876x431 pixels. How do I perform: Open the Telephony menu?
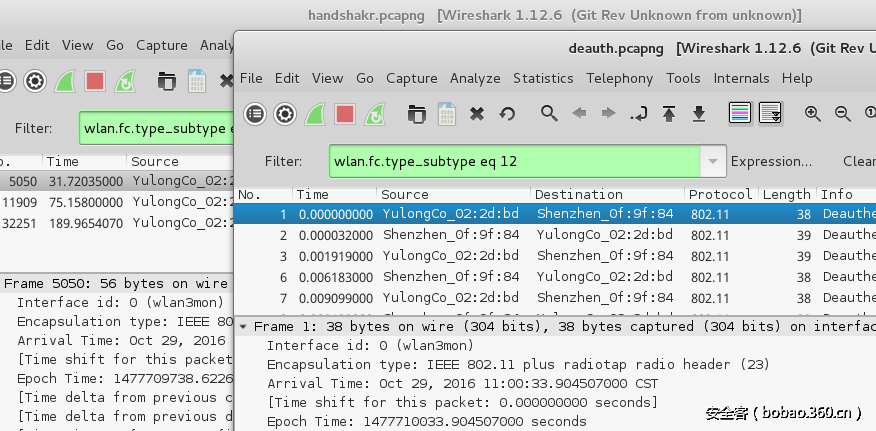[x=619, y=78]
